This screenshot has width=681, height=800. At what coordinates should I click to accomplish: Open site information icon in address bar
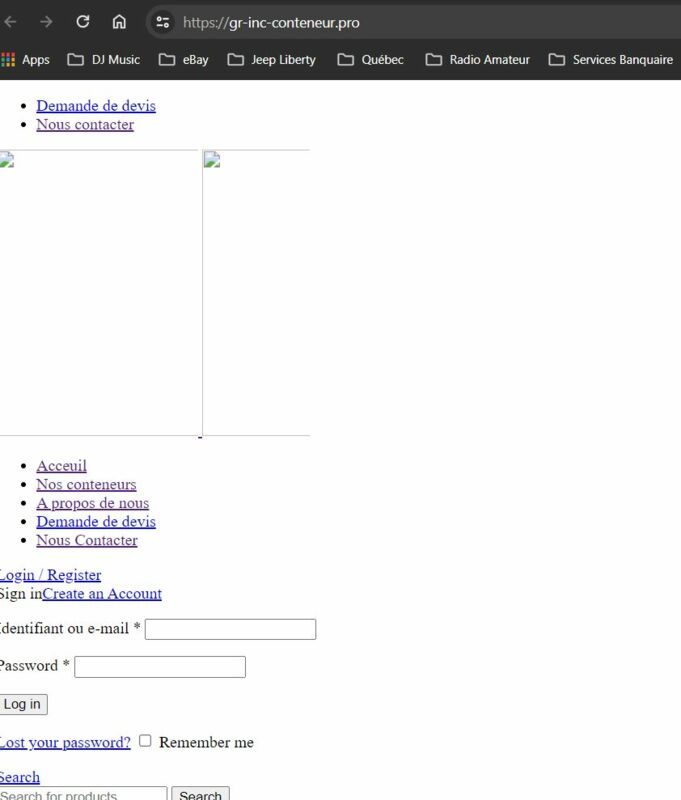click(x=163, y=22)
